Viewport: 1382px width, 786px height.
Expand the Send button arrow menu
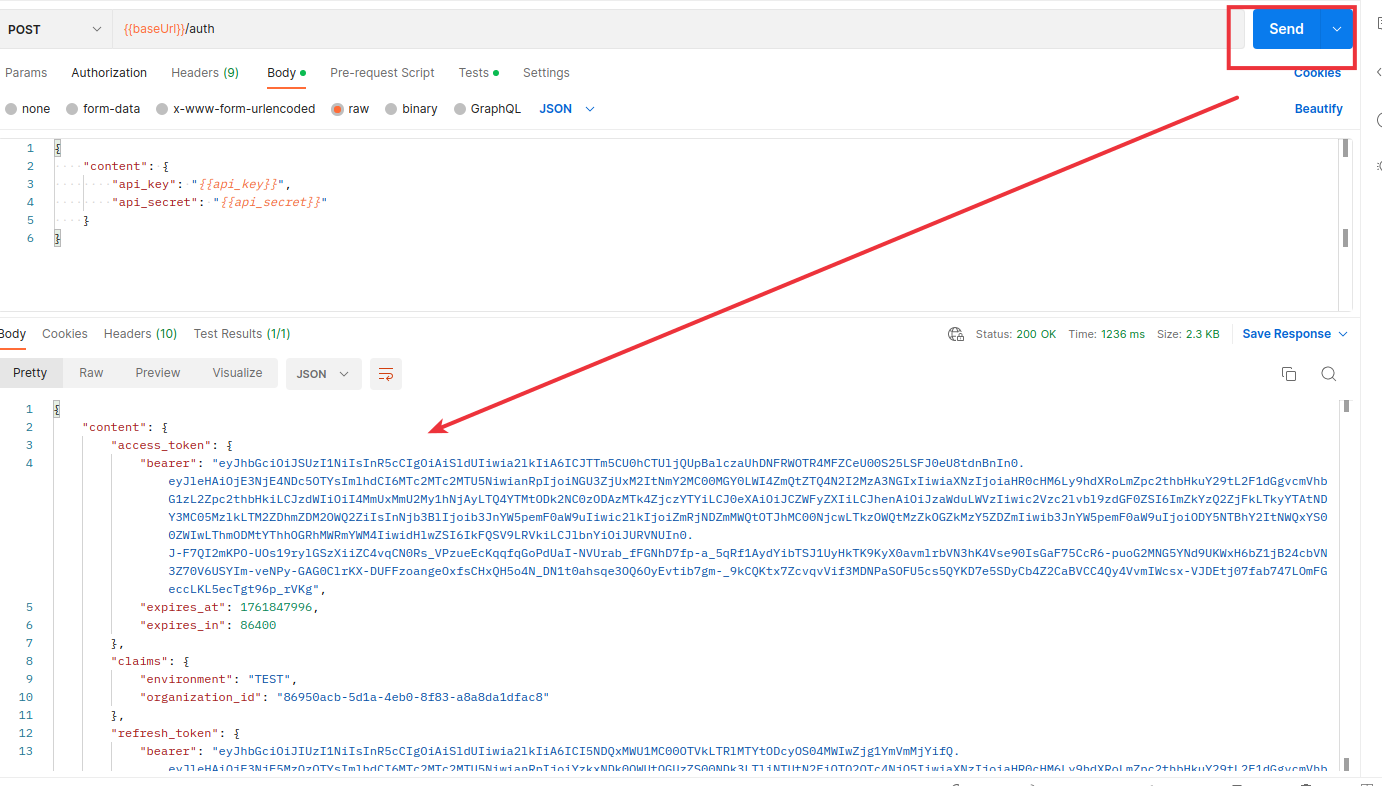(x=1336, y=29)
